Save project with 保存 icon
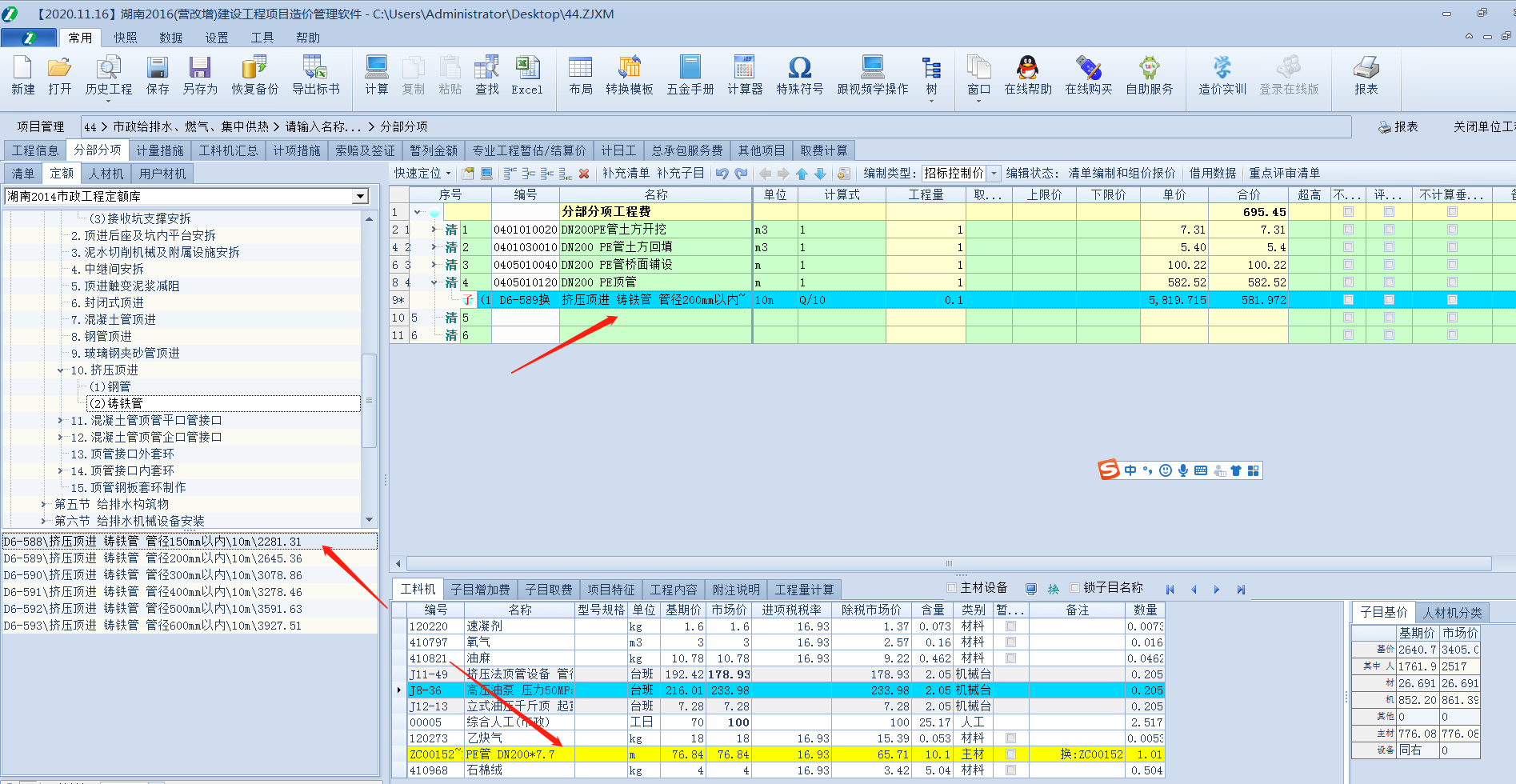1516x784 pixels. point(158,76)
